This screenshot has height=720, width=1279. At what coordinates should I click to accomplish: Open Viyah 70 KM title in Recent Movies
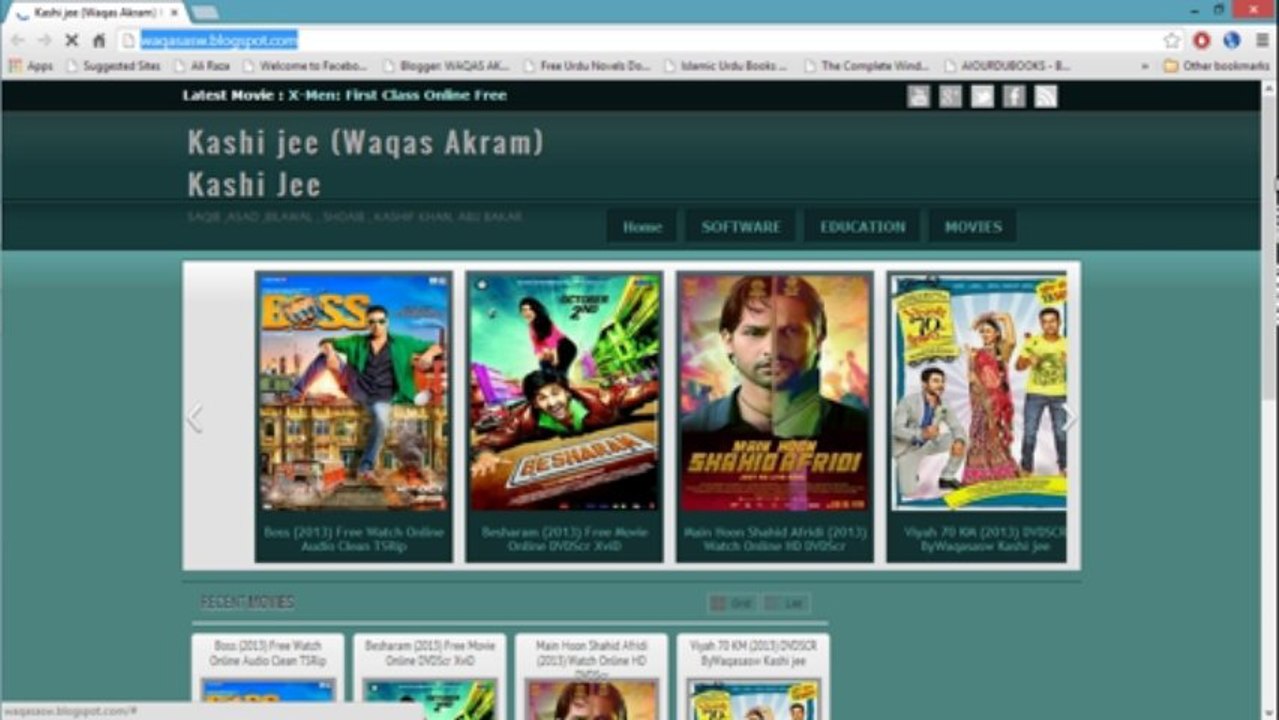754,654
